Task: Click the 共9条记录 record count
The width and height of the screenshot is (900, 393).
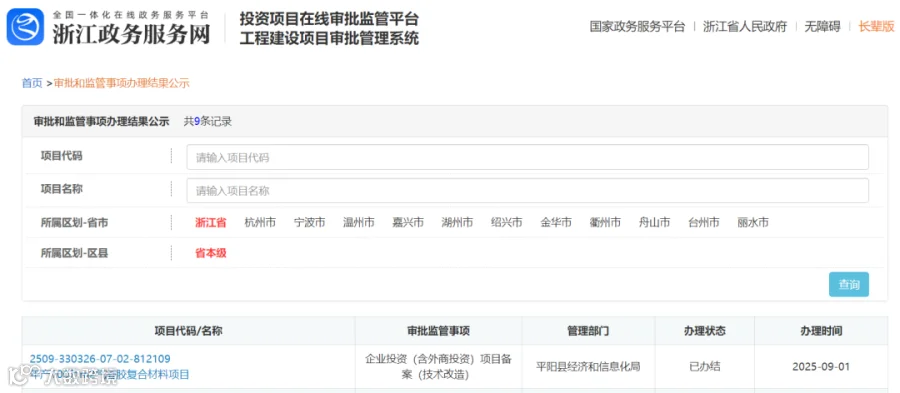Action: click(208, 121)
